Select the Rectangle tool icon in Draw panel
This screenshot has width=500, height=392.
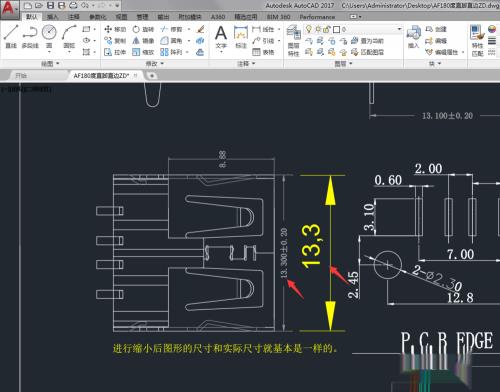[x=86, y=29]
